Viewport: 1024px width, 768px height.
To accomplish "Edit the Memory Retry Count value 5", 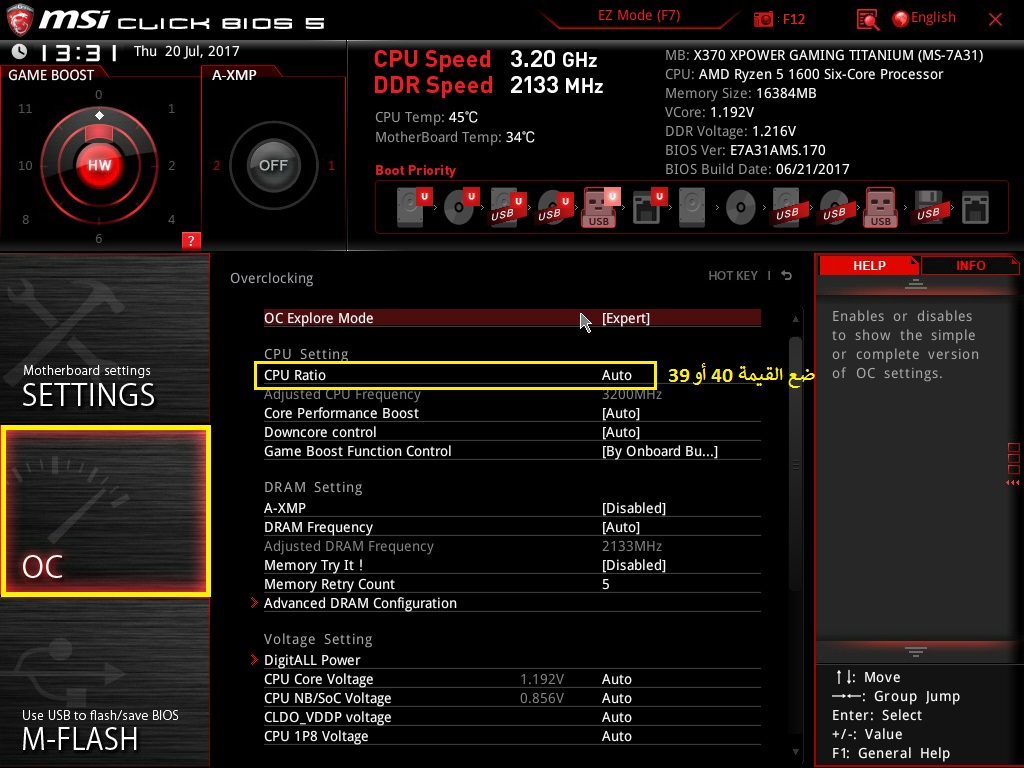I will pyautogui.click(x=605, y=584).
